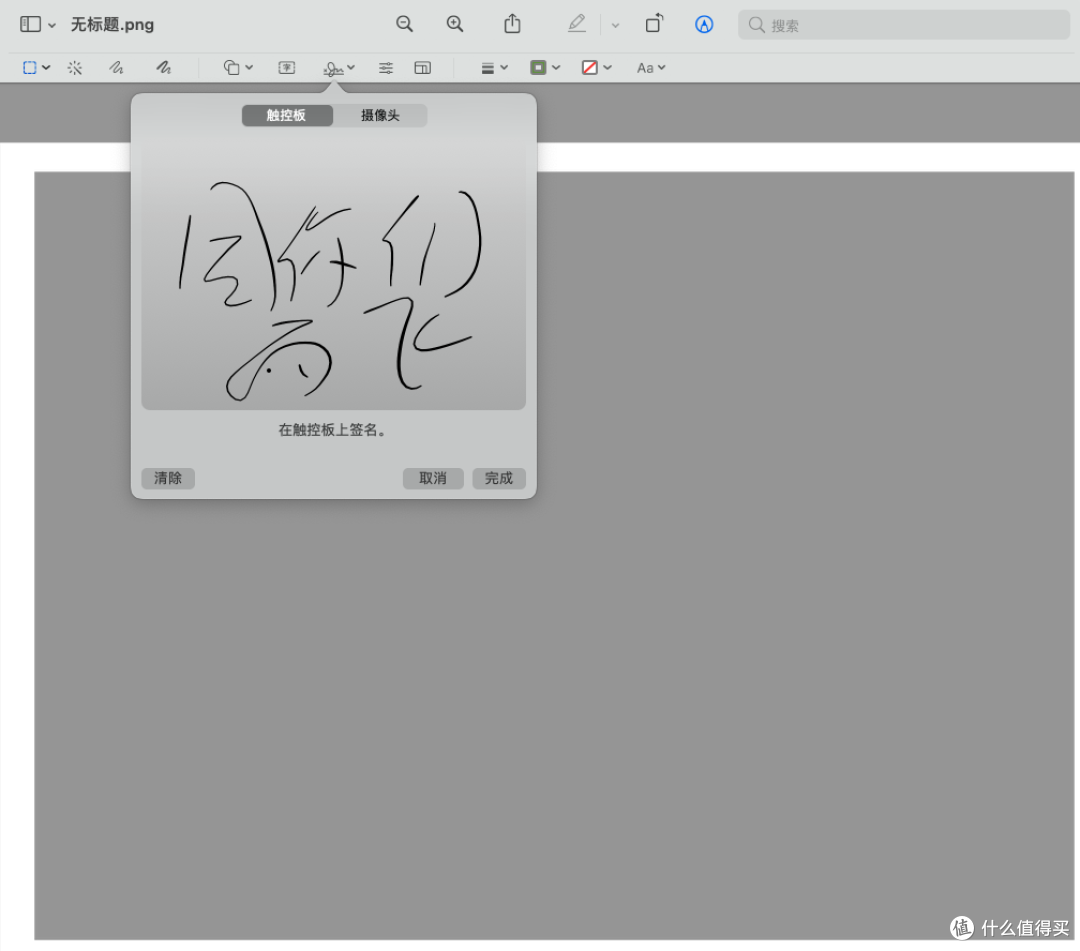Open the Adjust Color sliders tool
Viewport: 1080px width, 951px height.
click(x=386, y=67)
